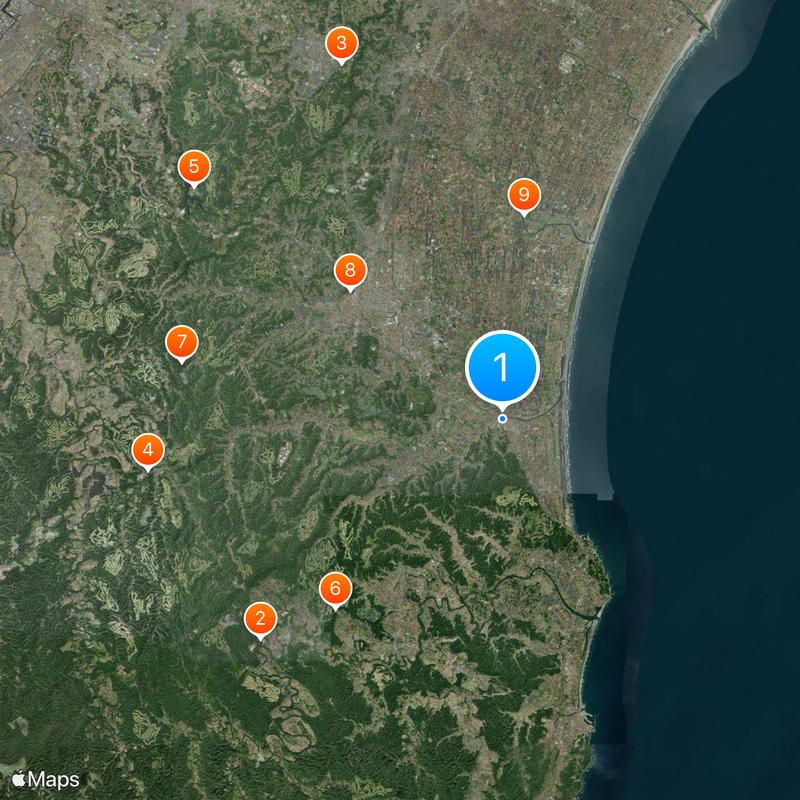Open the orange map marker labeled 8
800x800 pixels.
click(x=350, y=270)
